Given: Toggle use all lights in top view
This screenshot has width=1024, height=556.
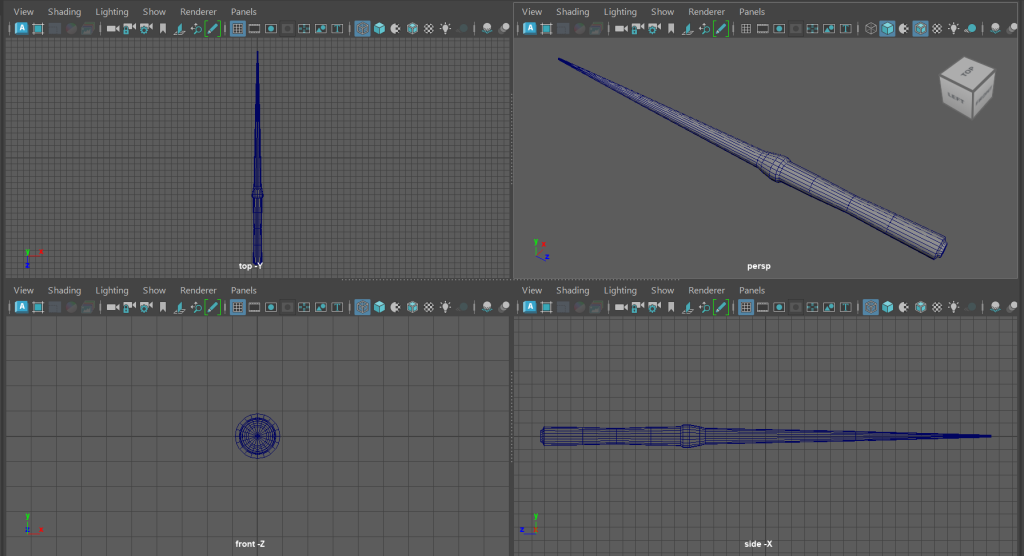Looking at the screenshot, I should (445, 29).
